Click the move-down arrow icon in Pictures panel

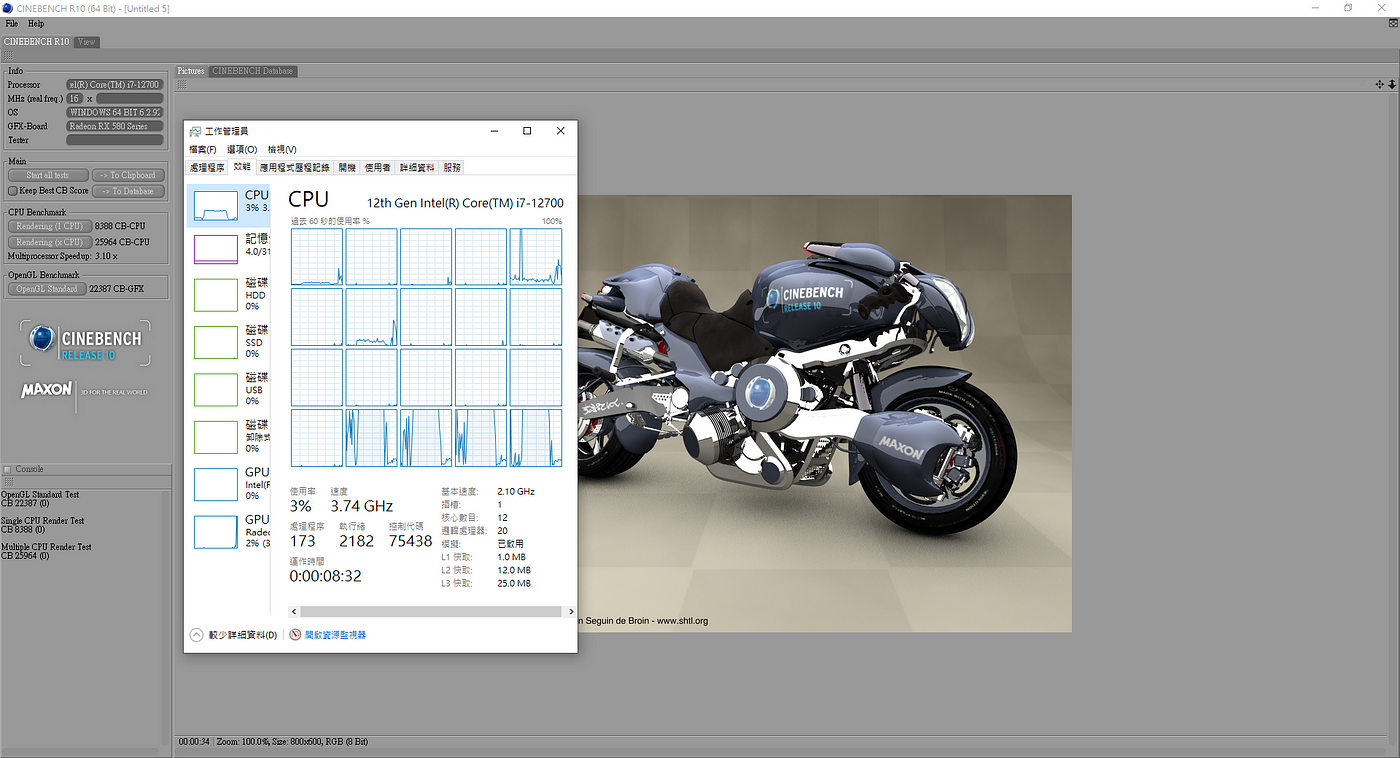pyautogui.click(x=1392, y=85)
